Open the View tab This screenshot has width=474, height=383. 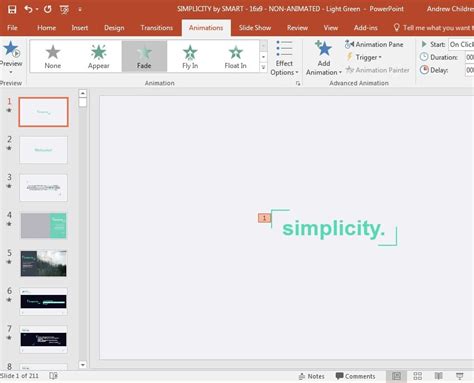(331, 28)
